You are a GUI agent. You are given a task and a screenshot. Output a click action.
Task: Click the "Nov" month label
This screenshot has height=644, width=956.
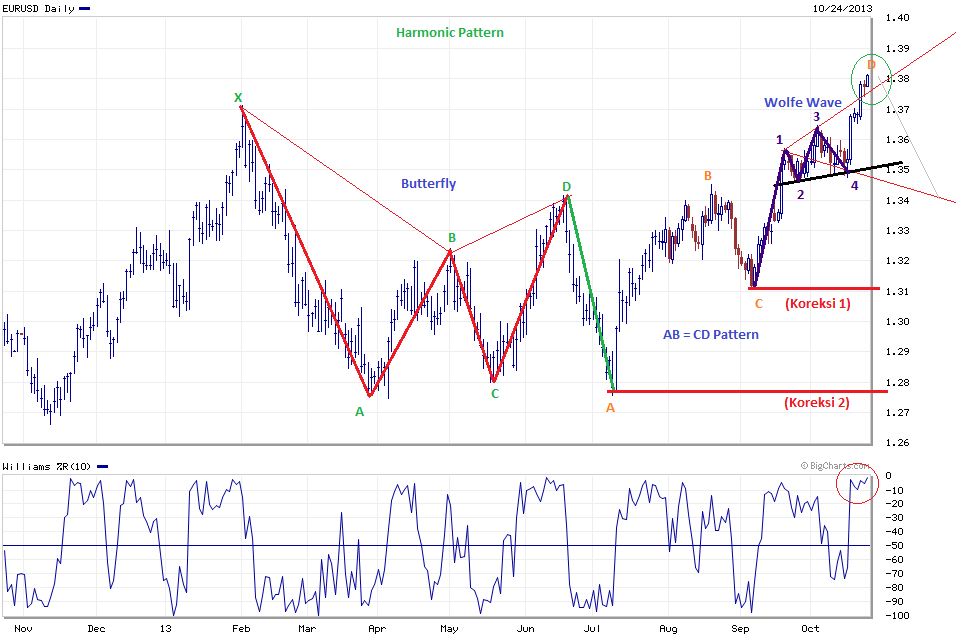point(23,629)
